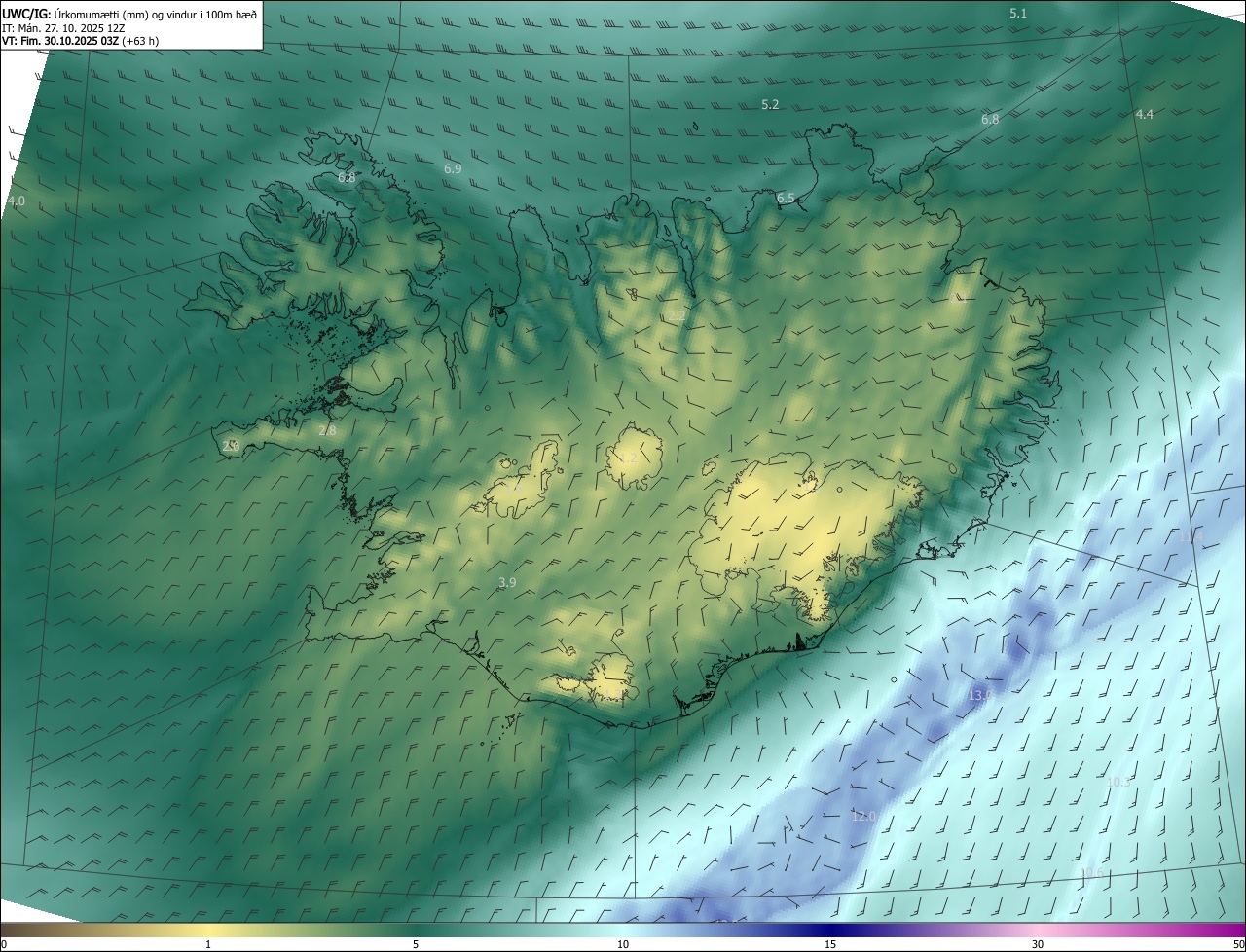Click the colorbar tick label '10'
The image size is (1246, 952).
tap(623, 944)
